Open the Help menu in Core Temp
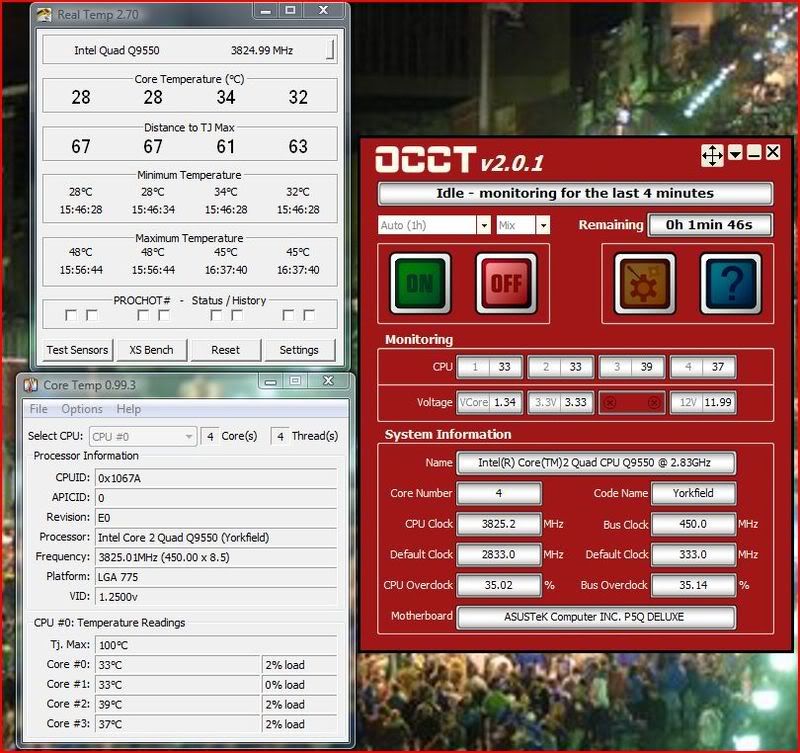This screenshot has height=753, width=800. click(x=129, y=409)
